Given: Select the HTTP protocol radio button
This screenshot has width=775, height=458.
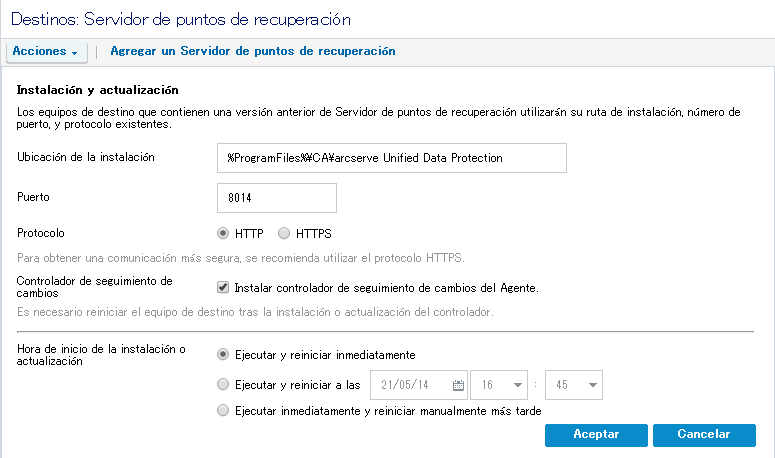Looking at the screenshot, I should click(223, 234).
